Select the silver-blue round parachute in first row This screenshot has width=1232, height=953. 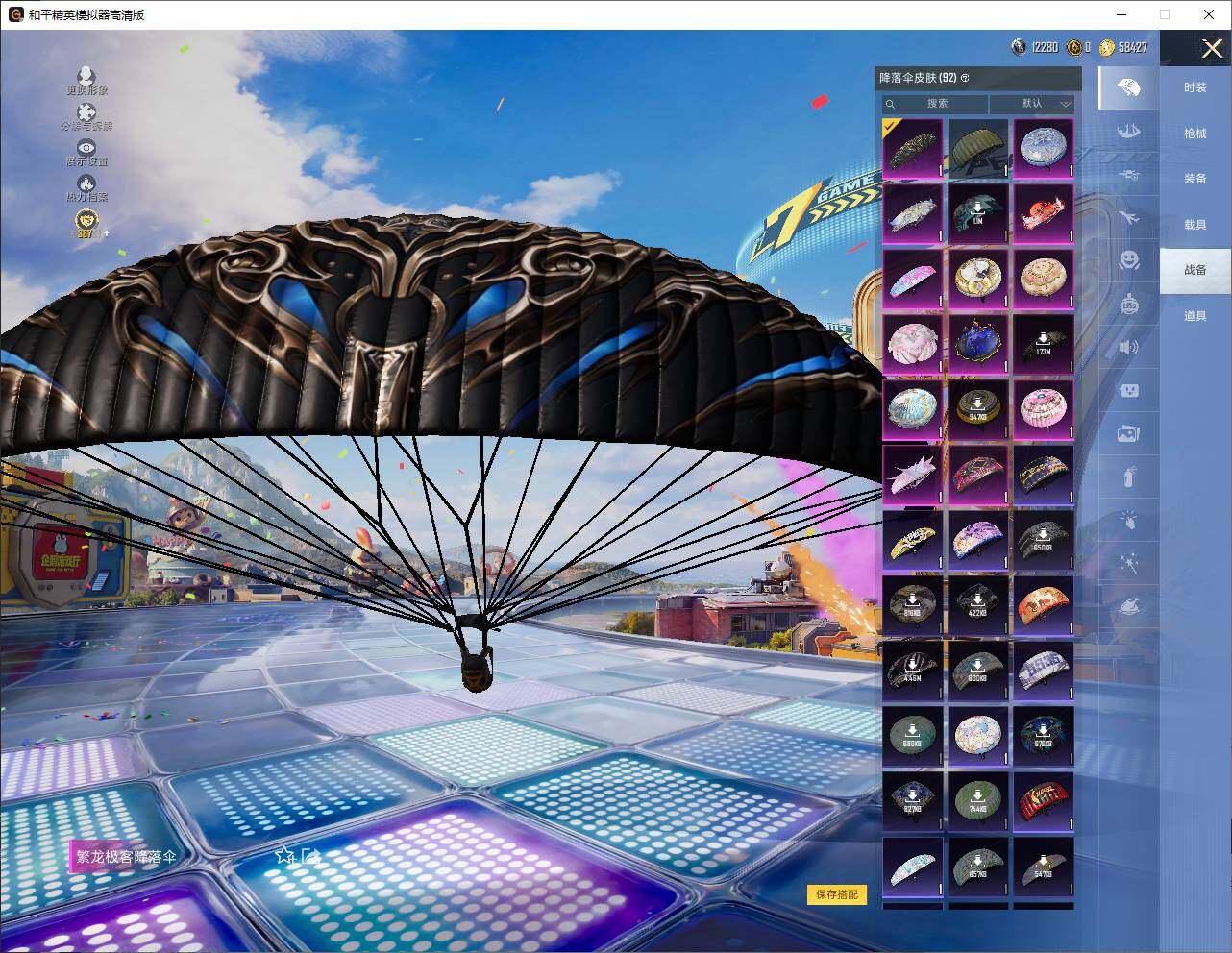[1044, 148]
